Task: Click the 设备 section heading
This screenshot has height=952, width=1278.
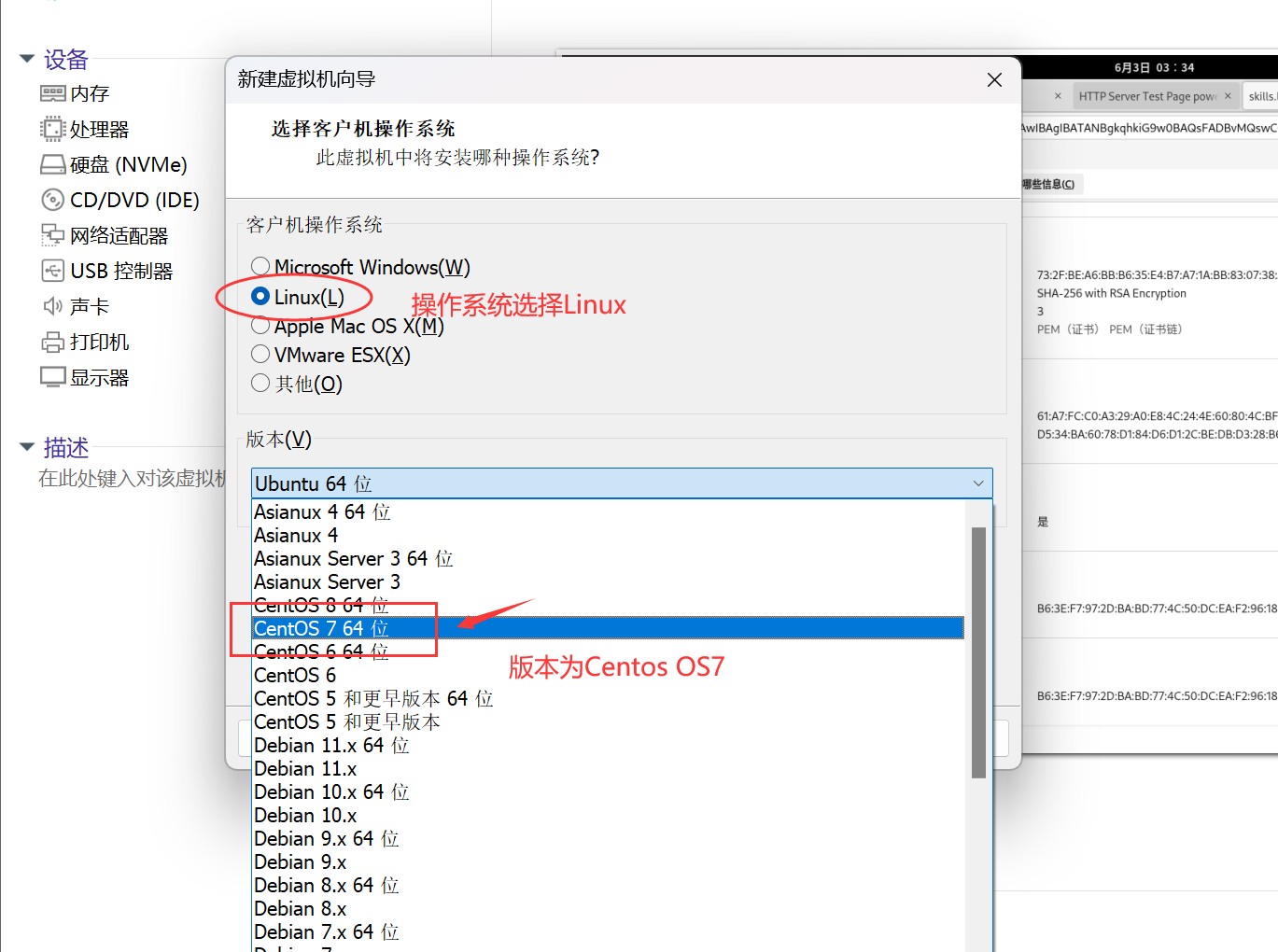Action: [x=65, y=59]
